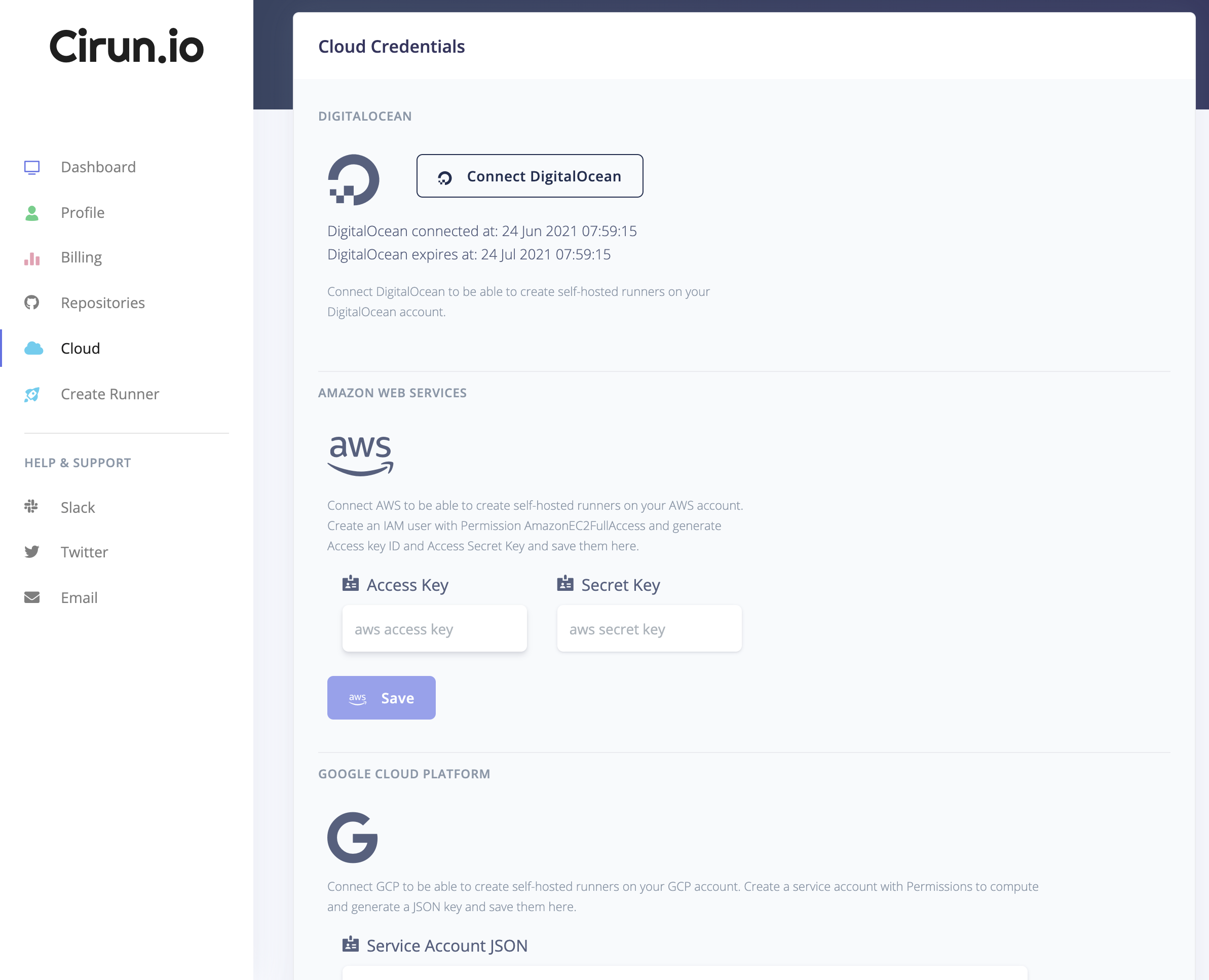Select the Cloud menu item
Image resolution: width=1209 pixels, height=980 pixels.
click(80, 348)
